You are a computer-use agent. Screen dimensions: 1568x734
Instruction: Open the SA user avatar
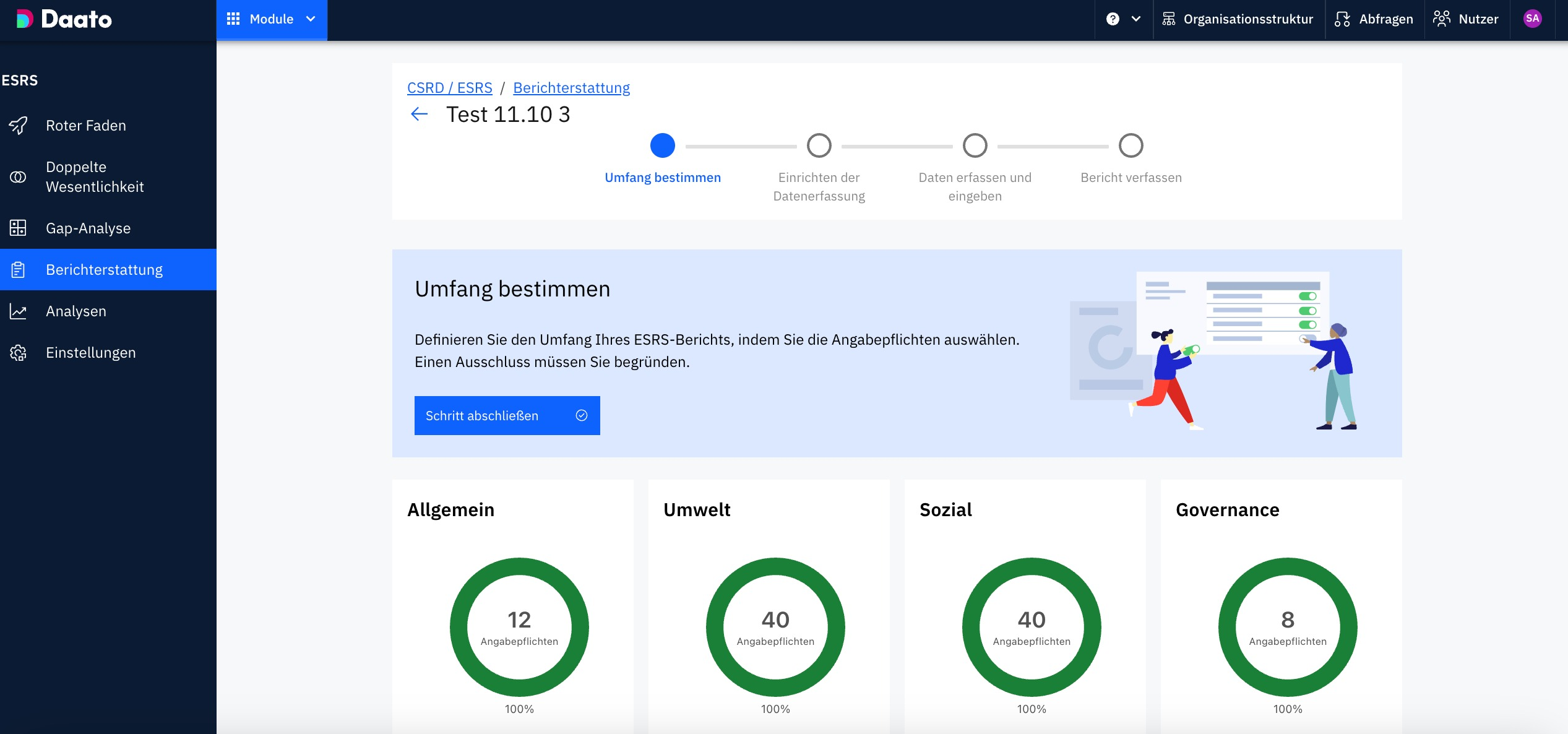[x=1532, y=19]
